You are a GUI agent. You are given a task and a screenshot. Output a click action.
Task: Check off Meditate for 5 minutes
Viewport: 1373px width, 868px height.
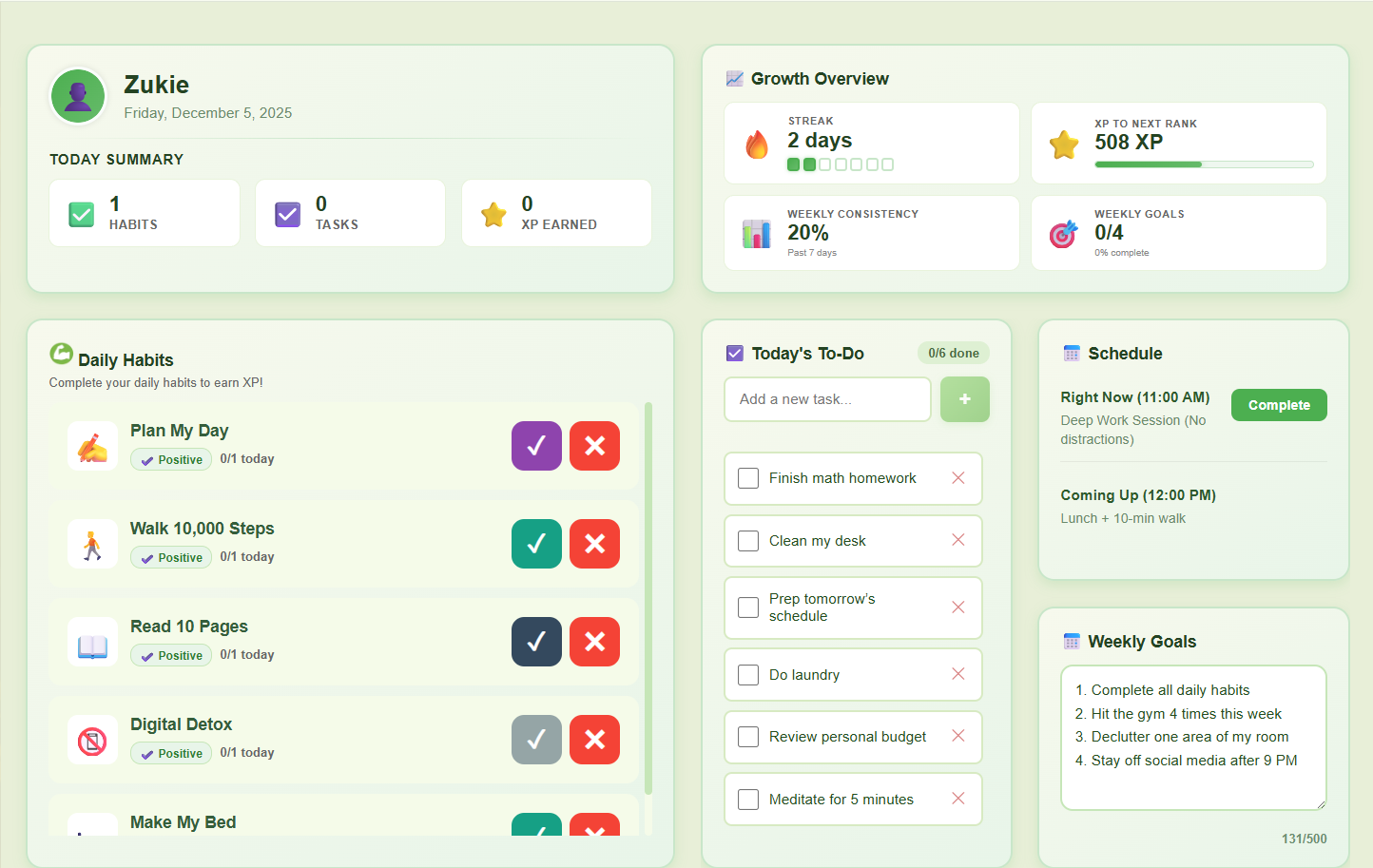pyautogui.click(x=748, y=799)
